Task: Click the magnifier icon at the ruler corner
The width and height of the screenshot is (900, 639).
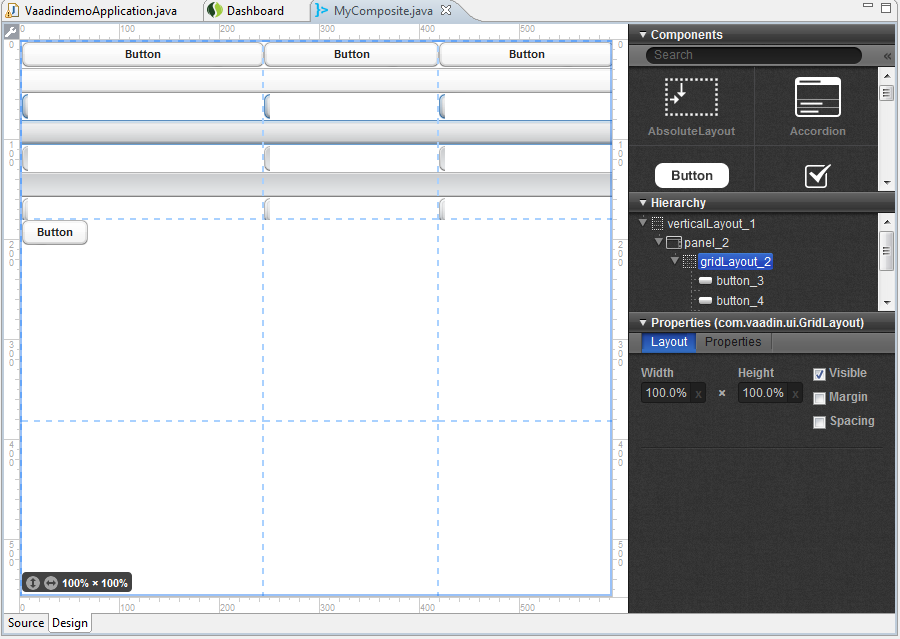Action: [x=10, y=32]
